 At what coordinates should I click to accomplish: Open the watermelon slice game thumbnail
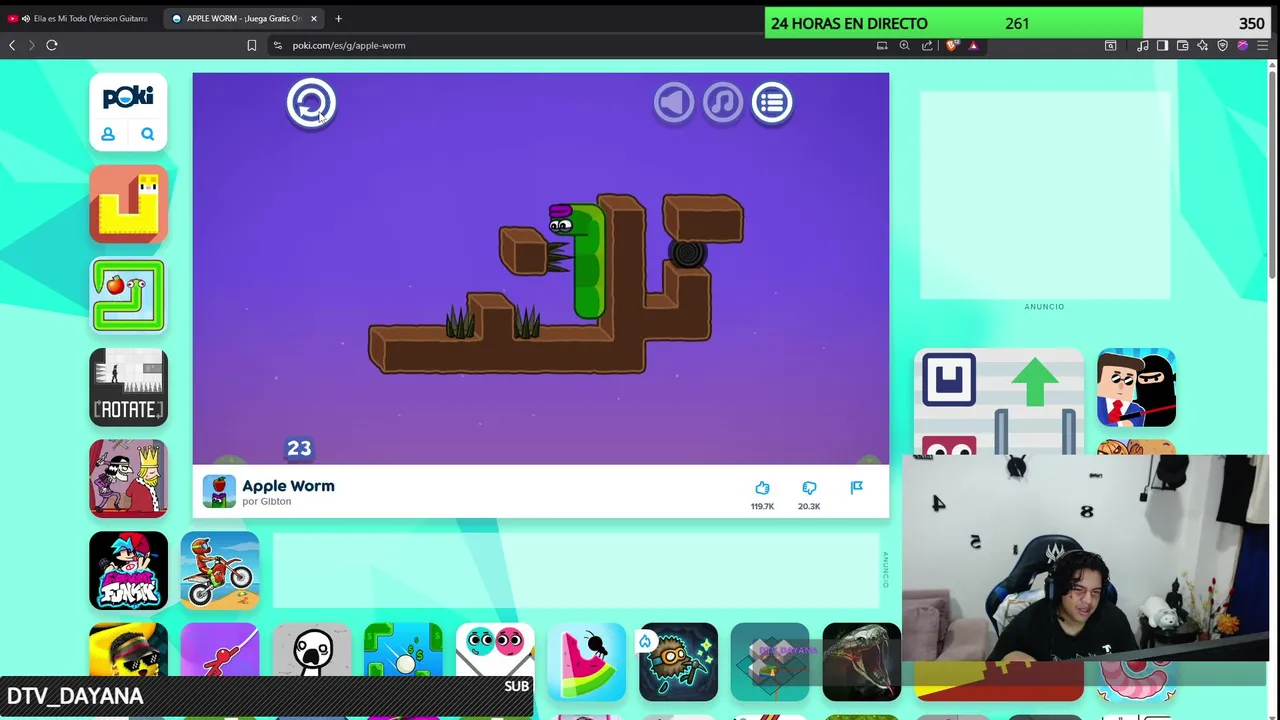pos(587,662)
